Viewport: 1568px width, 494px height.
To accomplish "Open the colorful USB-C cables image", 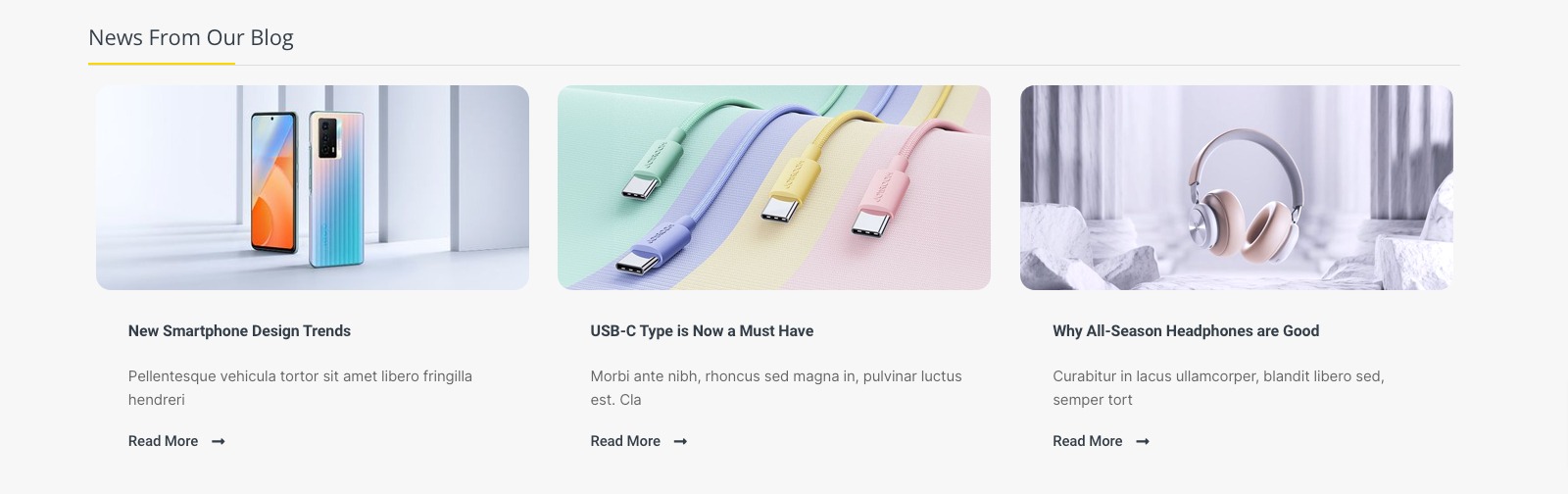I will (774, 187).
